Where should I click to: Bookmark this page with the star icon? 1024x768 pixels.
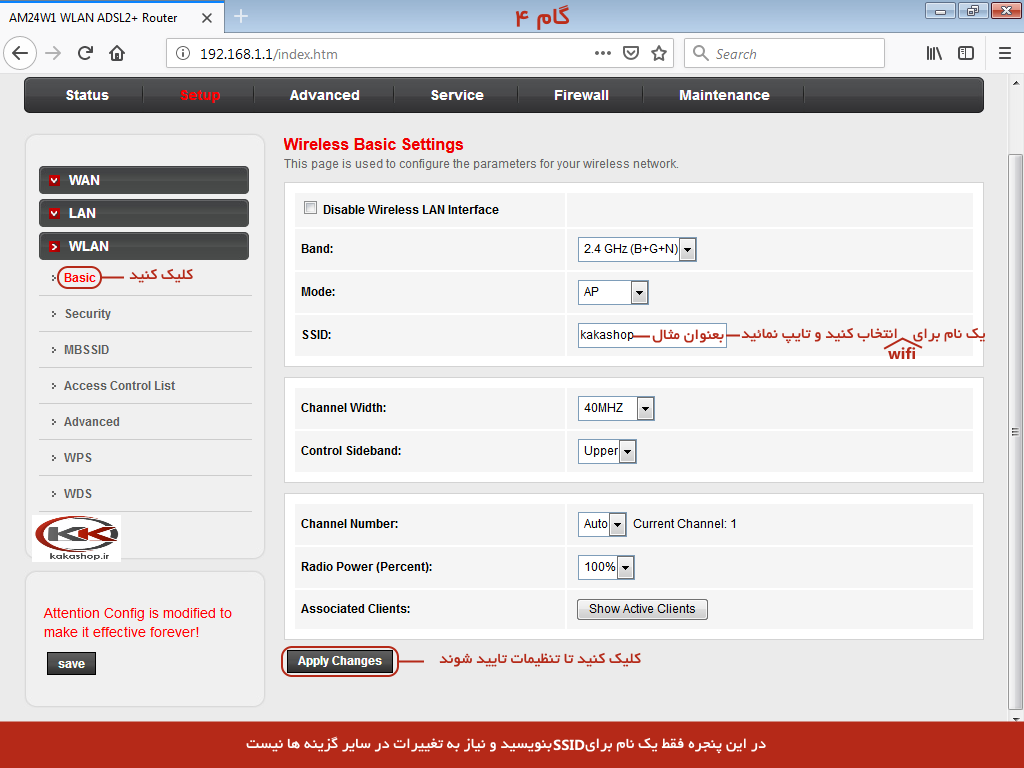[x=659, y=53]
